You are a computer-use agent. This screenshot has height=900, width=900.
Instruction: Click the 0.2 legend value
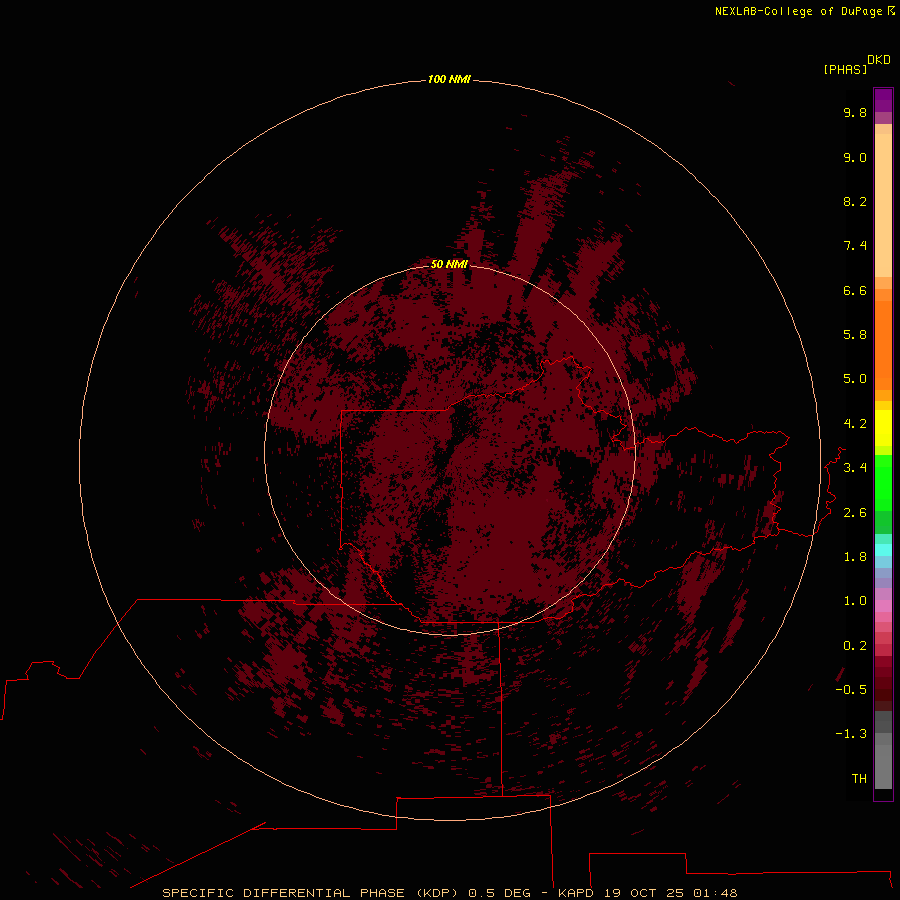point(855,646)
